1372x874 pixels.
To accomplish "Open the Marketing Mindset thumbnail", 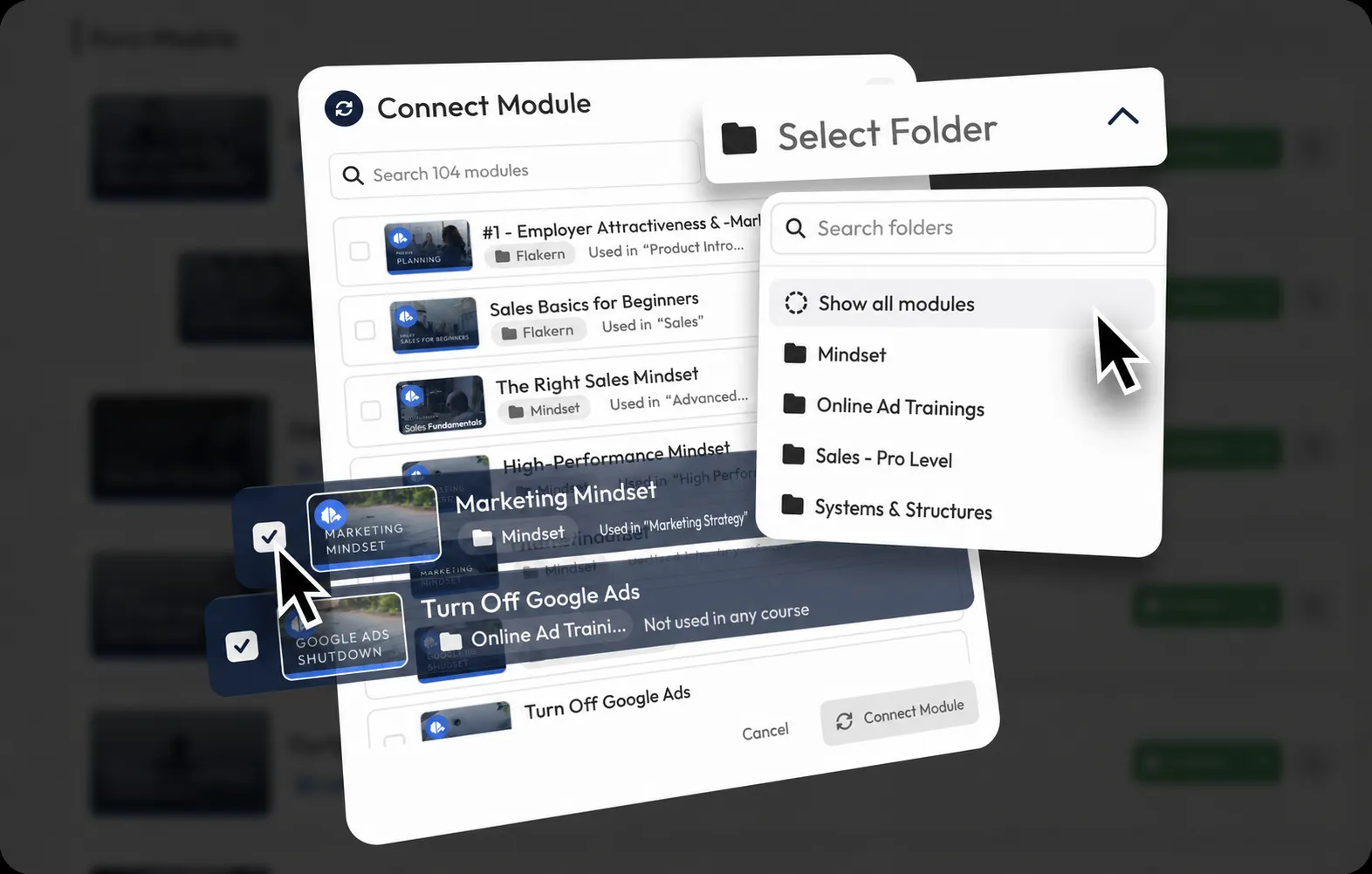I will pos(374,527).
